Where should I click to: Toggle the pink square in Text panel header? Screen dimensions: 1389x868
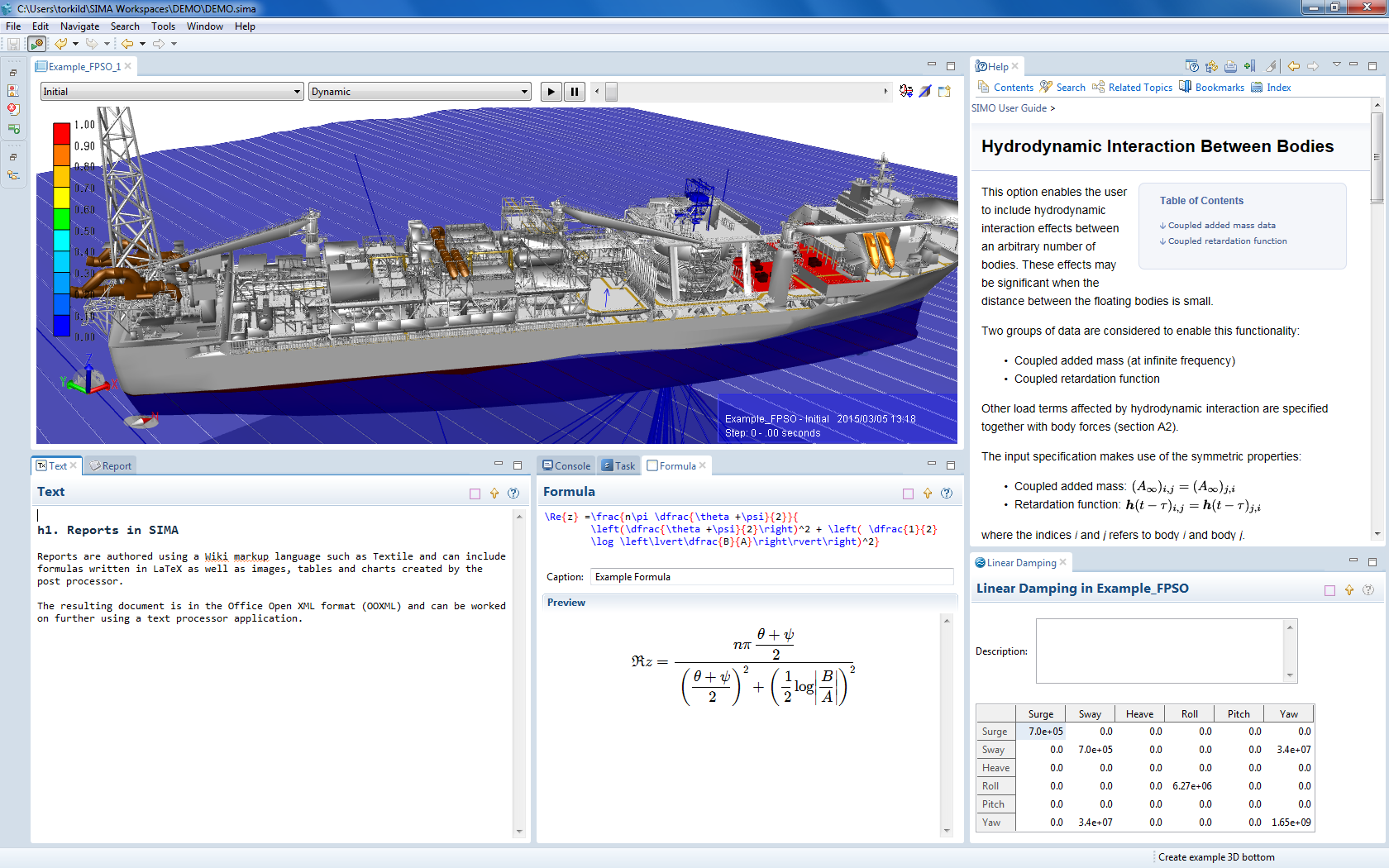pyautogui.click(x=475, y=494)
